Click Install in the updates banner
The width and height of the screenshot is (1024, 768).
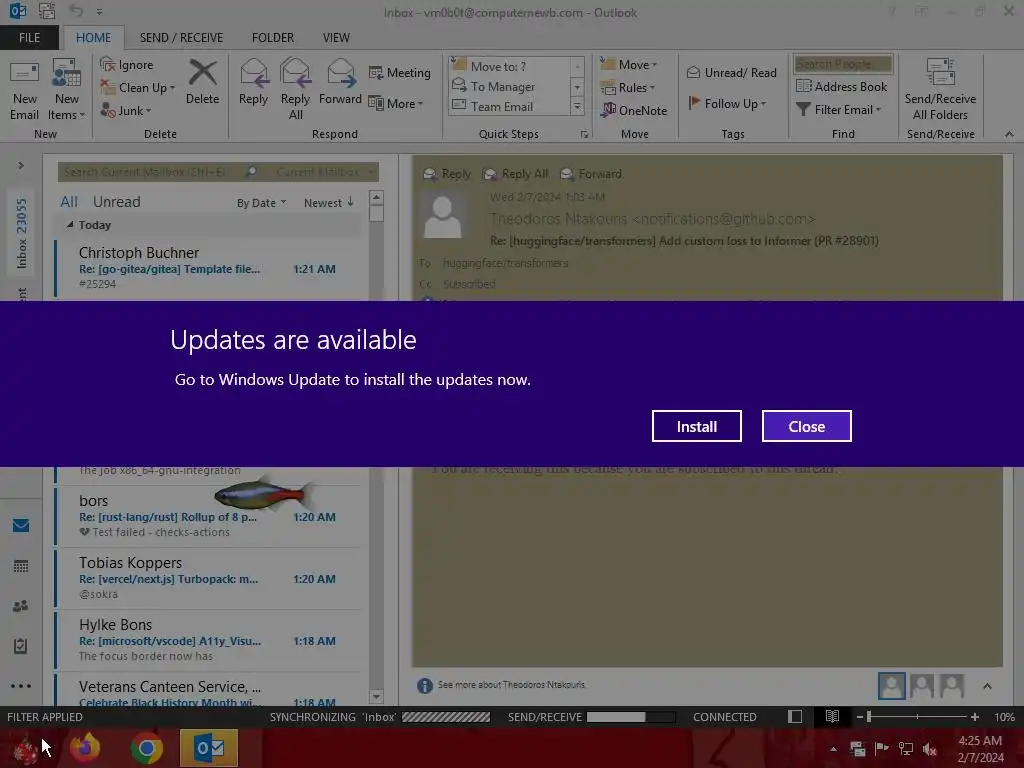pyautogui.click(x=696, y=426)
